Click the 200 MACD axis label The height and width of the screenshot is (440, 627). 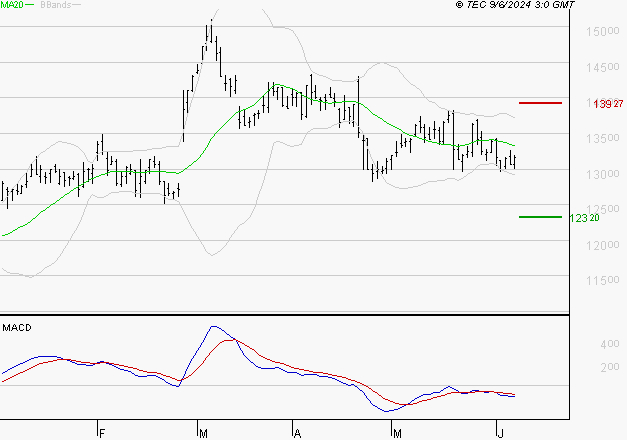[x=609, y=367]
